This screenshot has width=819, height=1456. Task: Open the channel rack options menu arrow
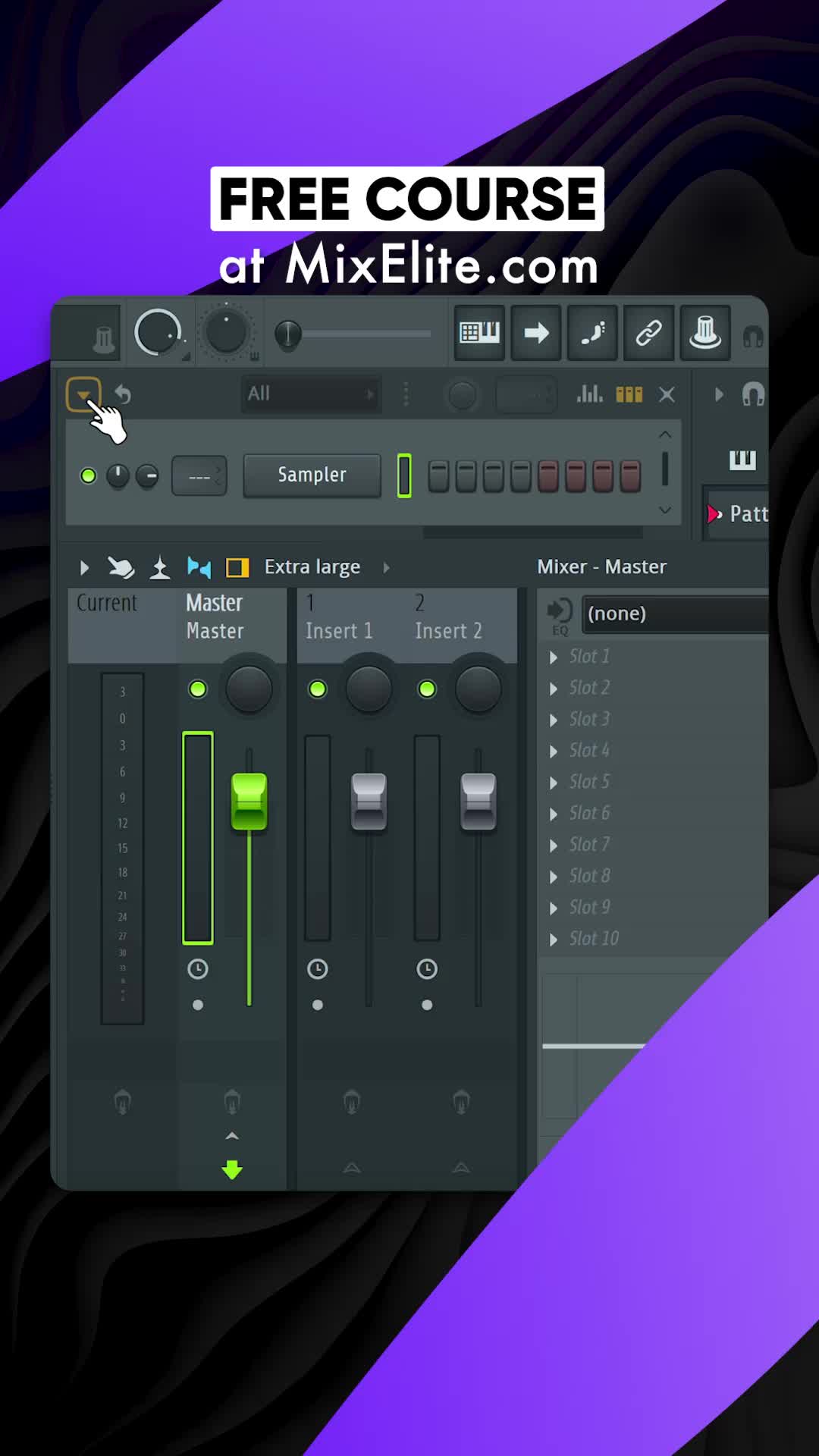click(x=83, y=394)
